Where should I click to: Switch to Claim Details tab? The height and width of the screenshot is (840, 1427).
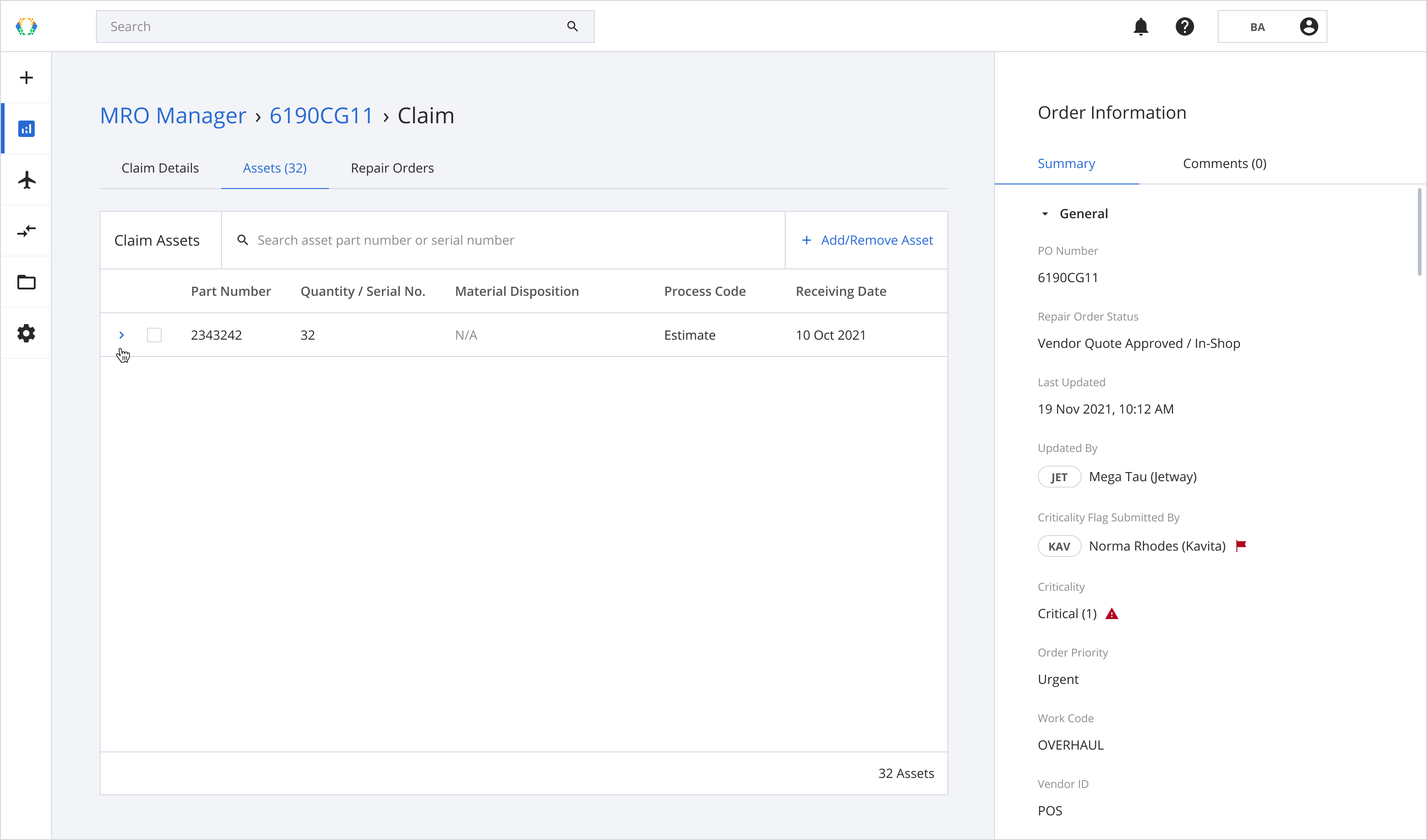(x=160, y=168)
